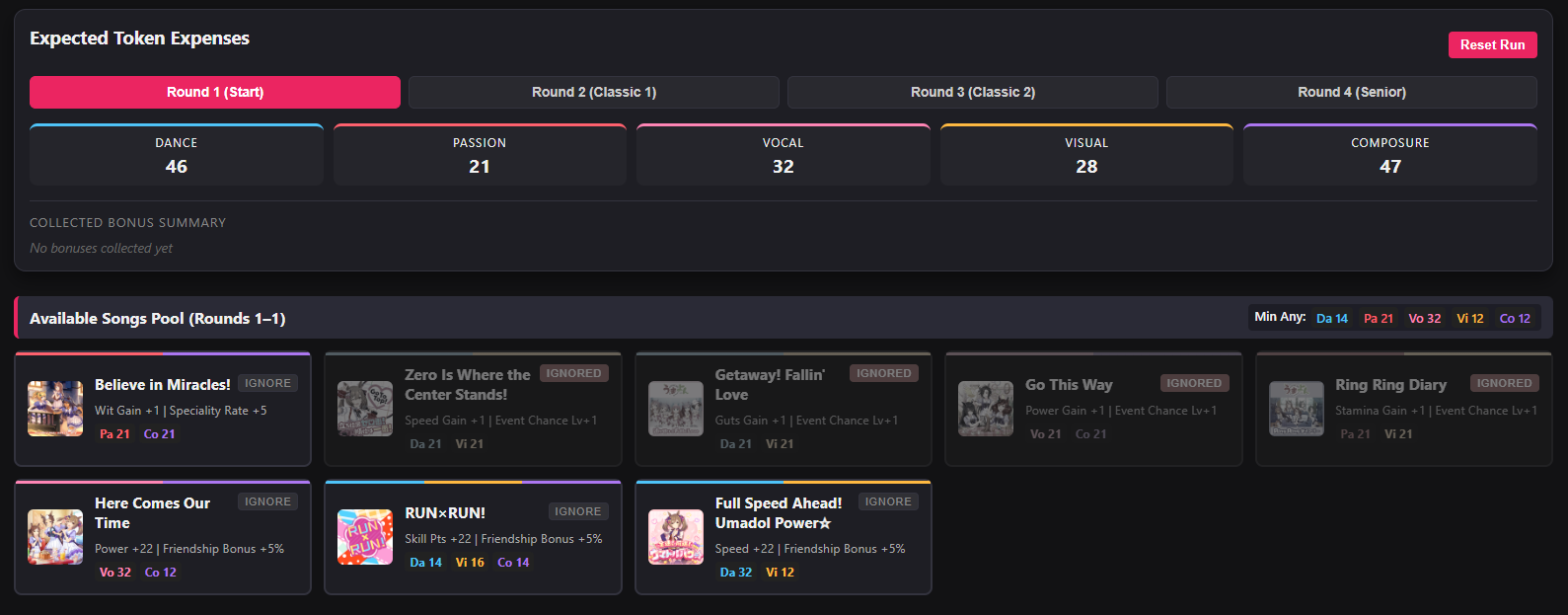Toggle IGNORE on Here Comes Our Time
The height and width of the screenshot is (615, 1568).
(268, 501)
